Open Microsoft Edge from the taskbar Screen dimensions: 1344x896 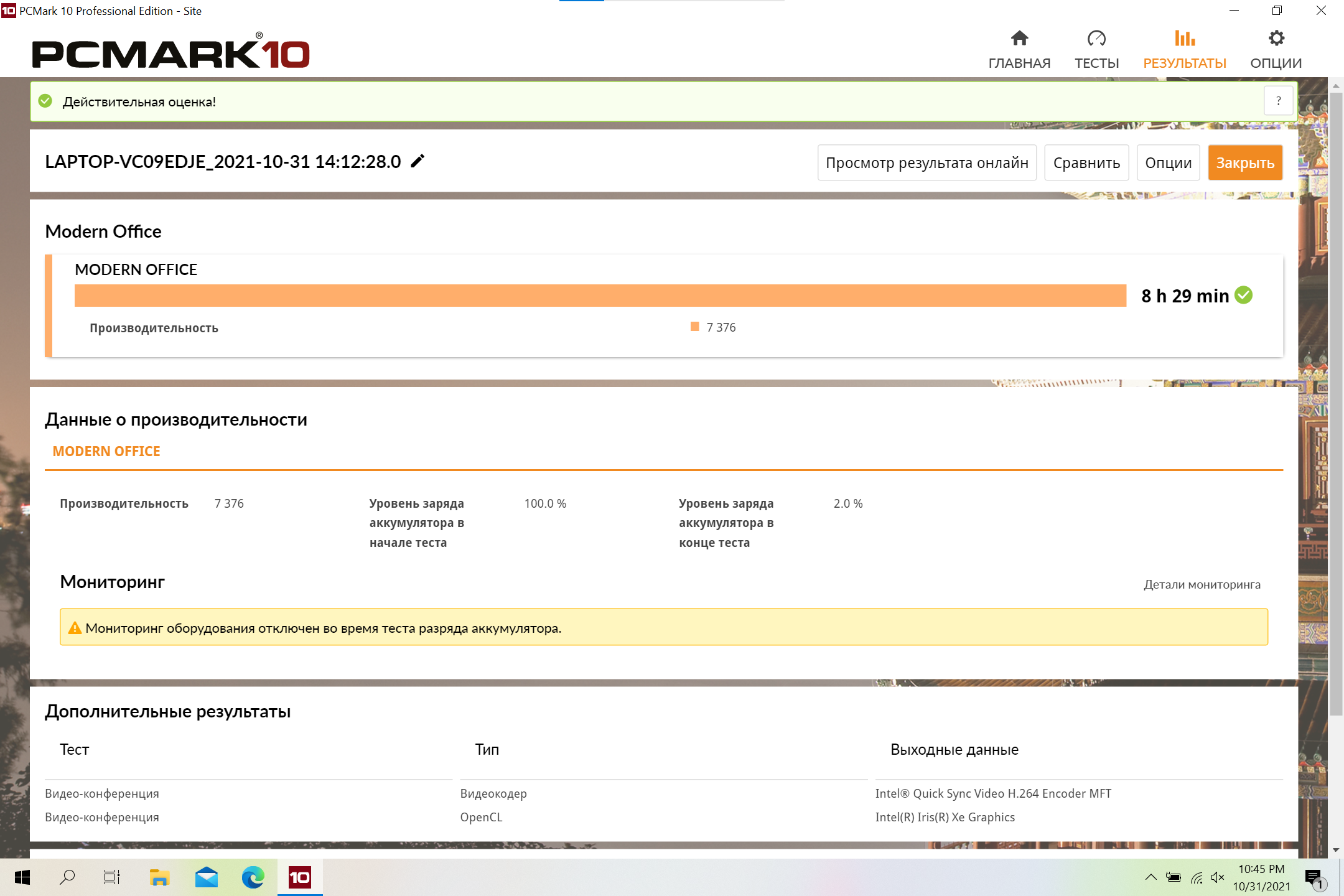coord(253,877)
